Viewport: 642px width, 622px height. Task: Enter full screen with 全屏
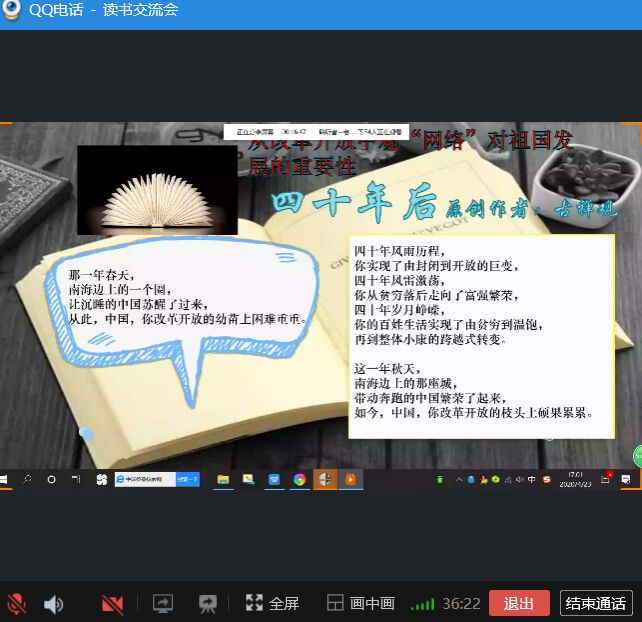pos(272,603)
